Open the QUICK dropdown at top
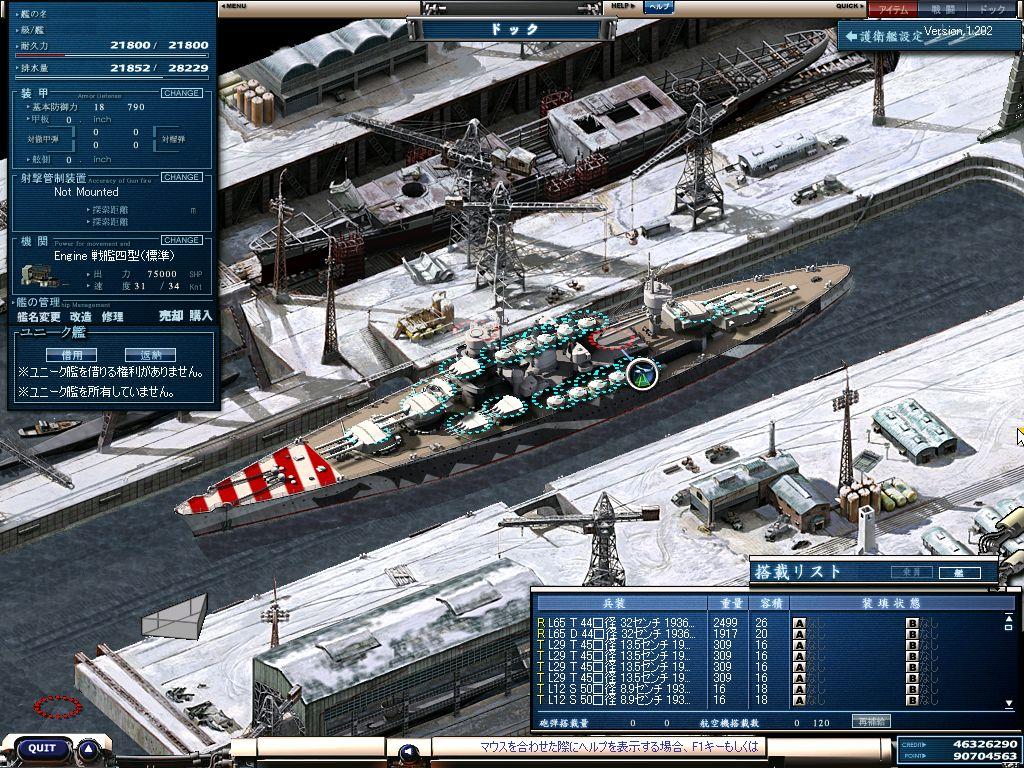 [x=851, y=6]
